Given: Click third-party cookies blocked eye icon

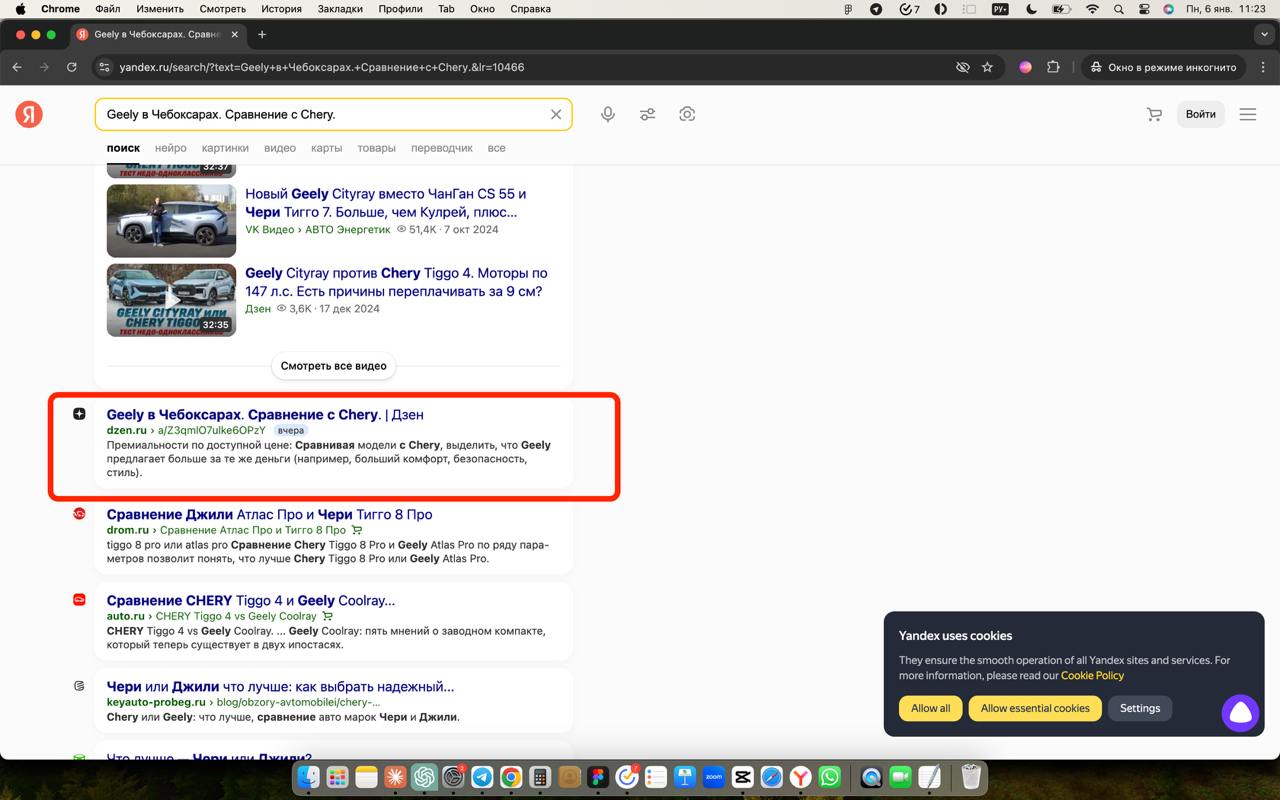Looking at the screenshot, I should pos(962,67).
